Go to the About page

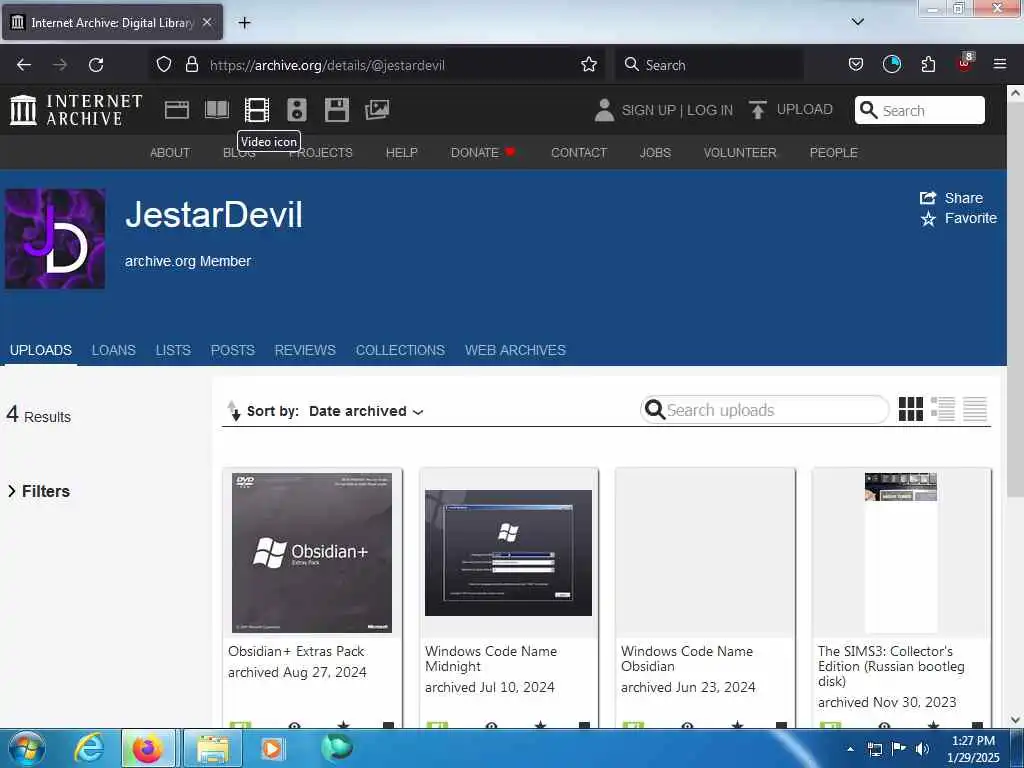point(170,152)
